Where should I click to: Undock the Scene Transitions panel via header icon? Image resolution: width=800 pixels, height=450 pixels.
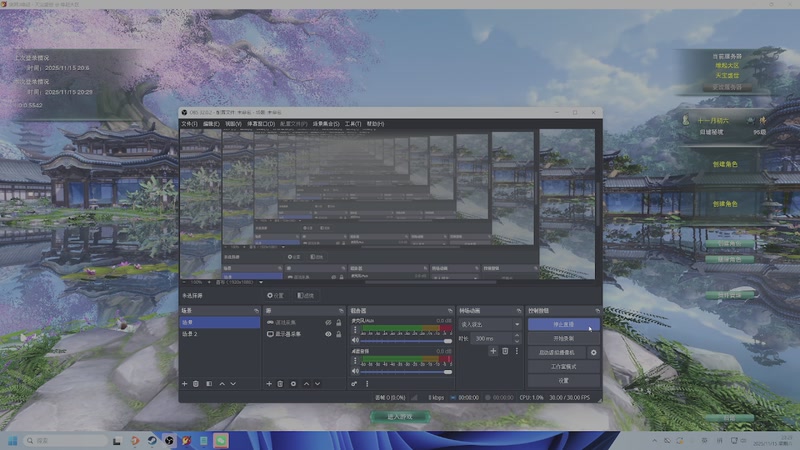[x=519, y=311]
